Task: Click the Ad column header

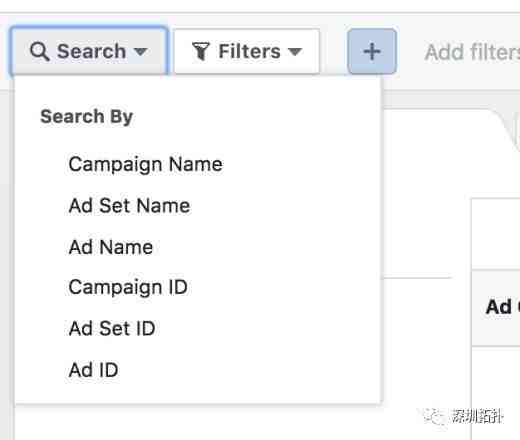Action: [500, 307]
